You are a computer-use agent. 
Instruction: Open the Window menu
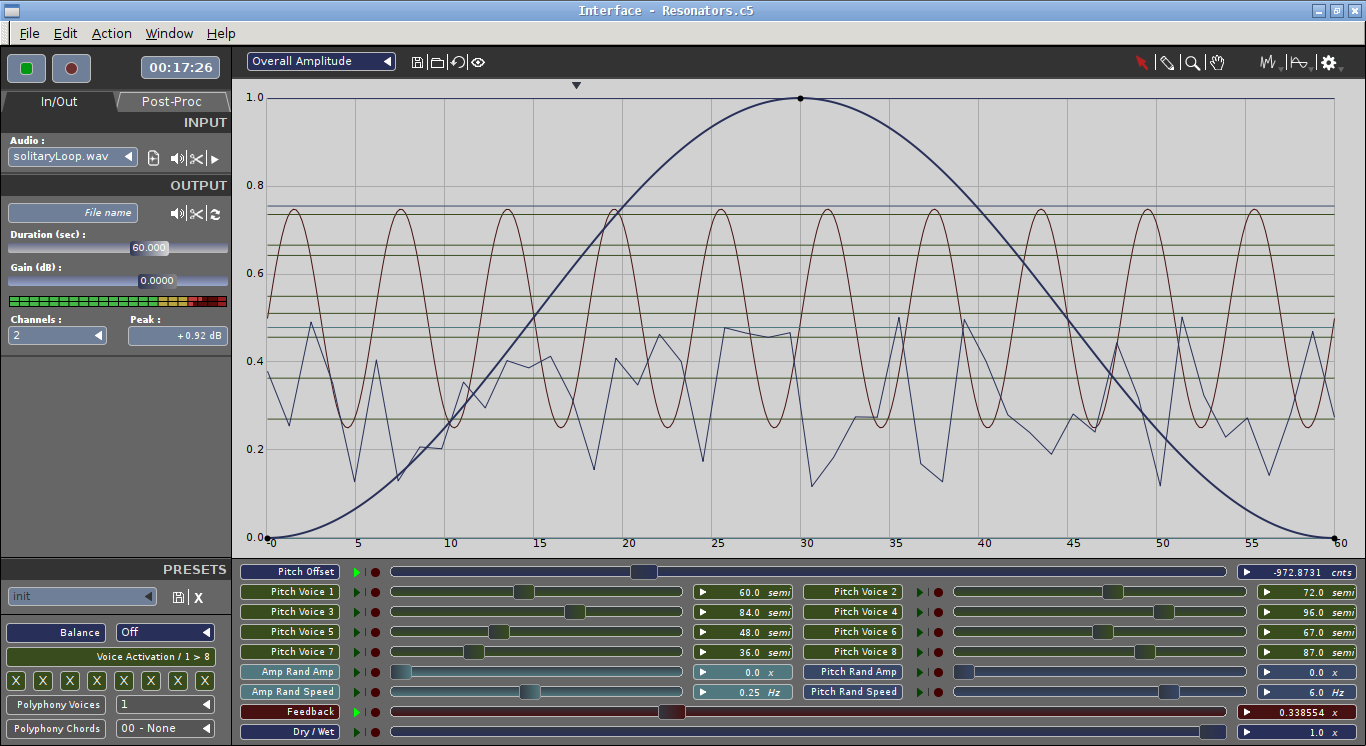point(169,33)
